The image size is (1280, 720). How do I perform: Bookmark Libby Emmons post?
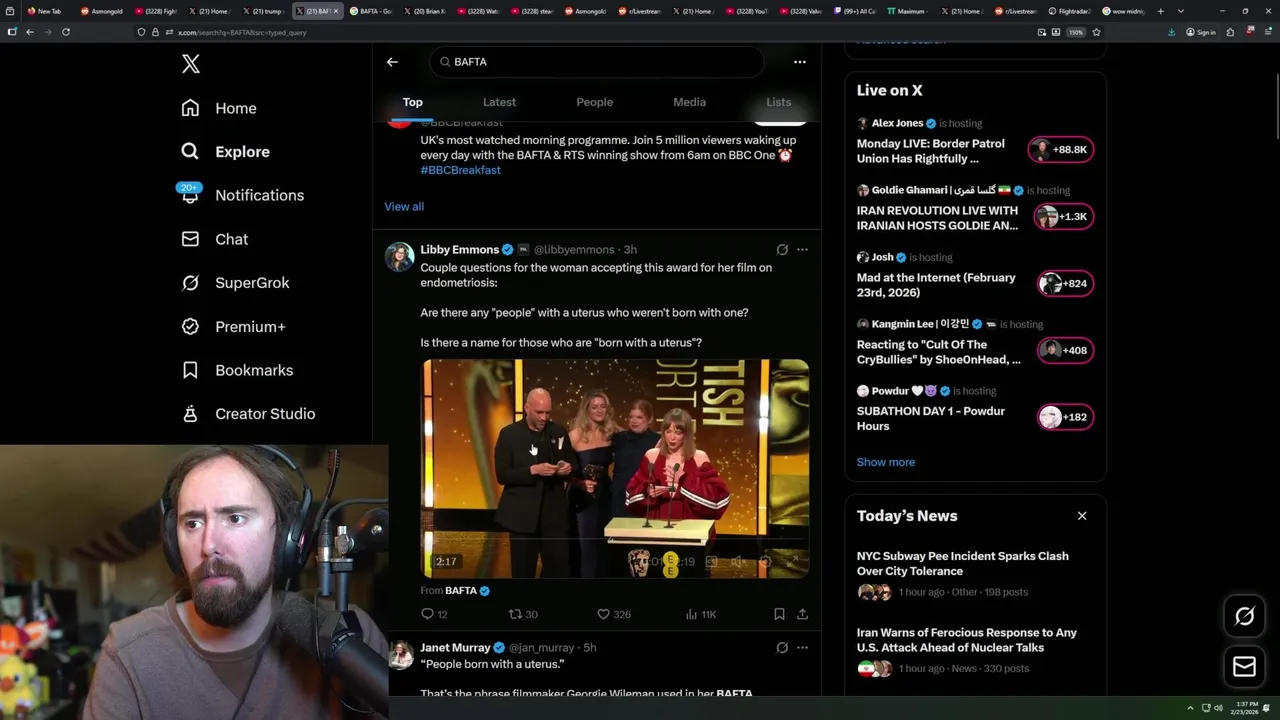[779, 614]
